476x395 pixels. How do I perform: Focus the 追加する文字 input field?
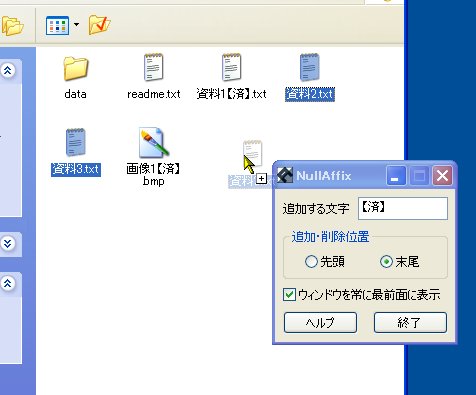coord(403,208)
